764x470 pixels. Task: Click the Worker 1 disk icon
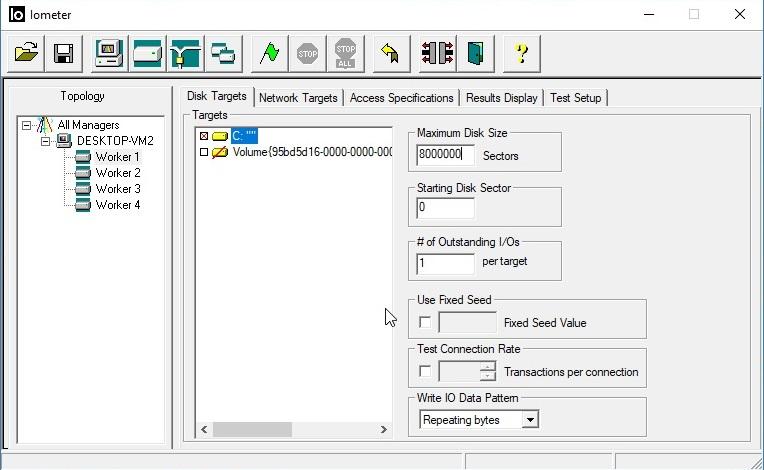pos(83,157)
